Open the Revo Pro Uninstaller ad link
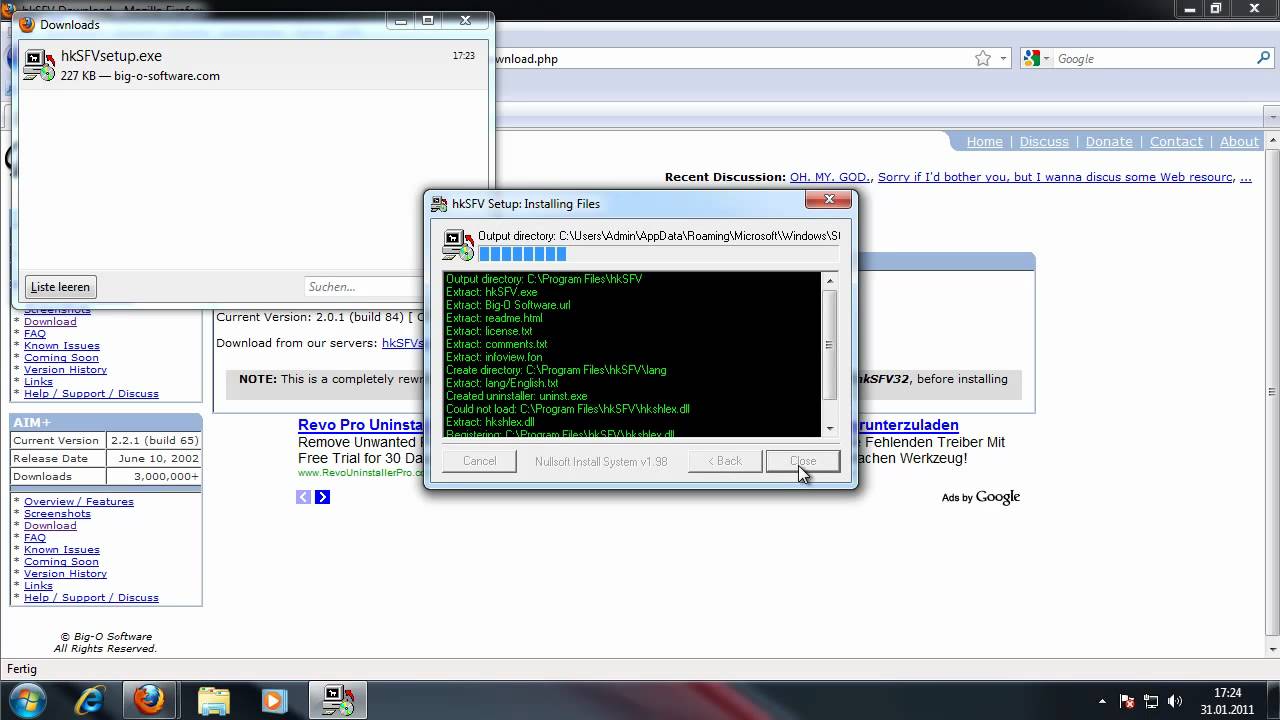 (x=361, y=425)
